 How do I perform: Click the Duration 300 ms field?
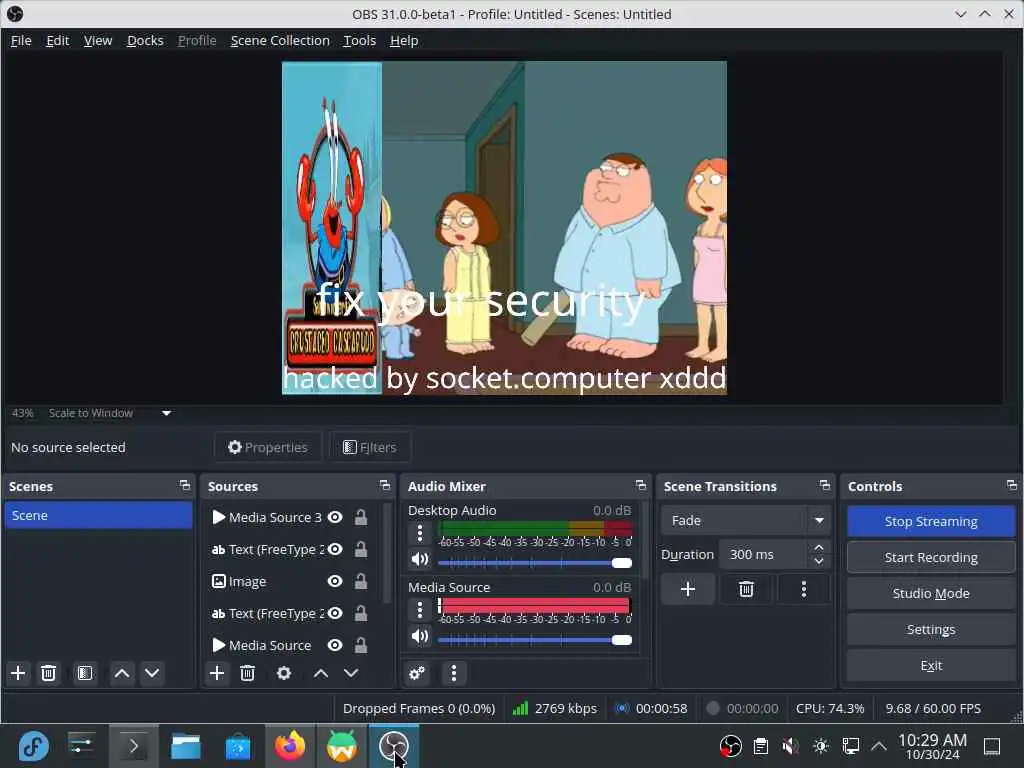click(x=764, y=554)
